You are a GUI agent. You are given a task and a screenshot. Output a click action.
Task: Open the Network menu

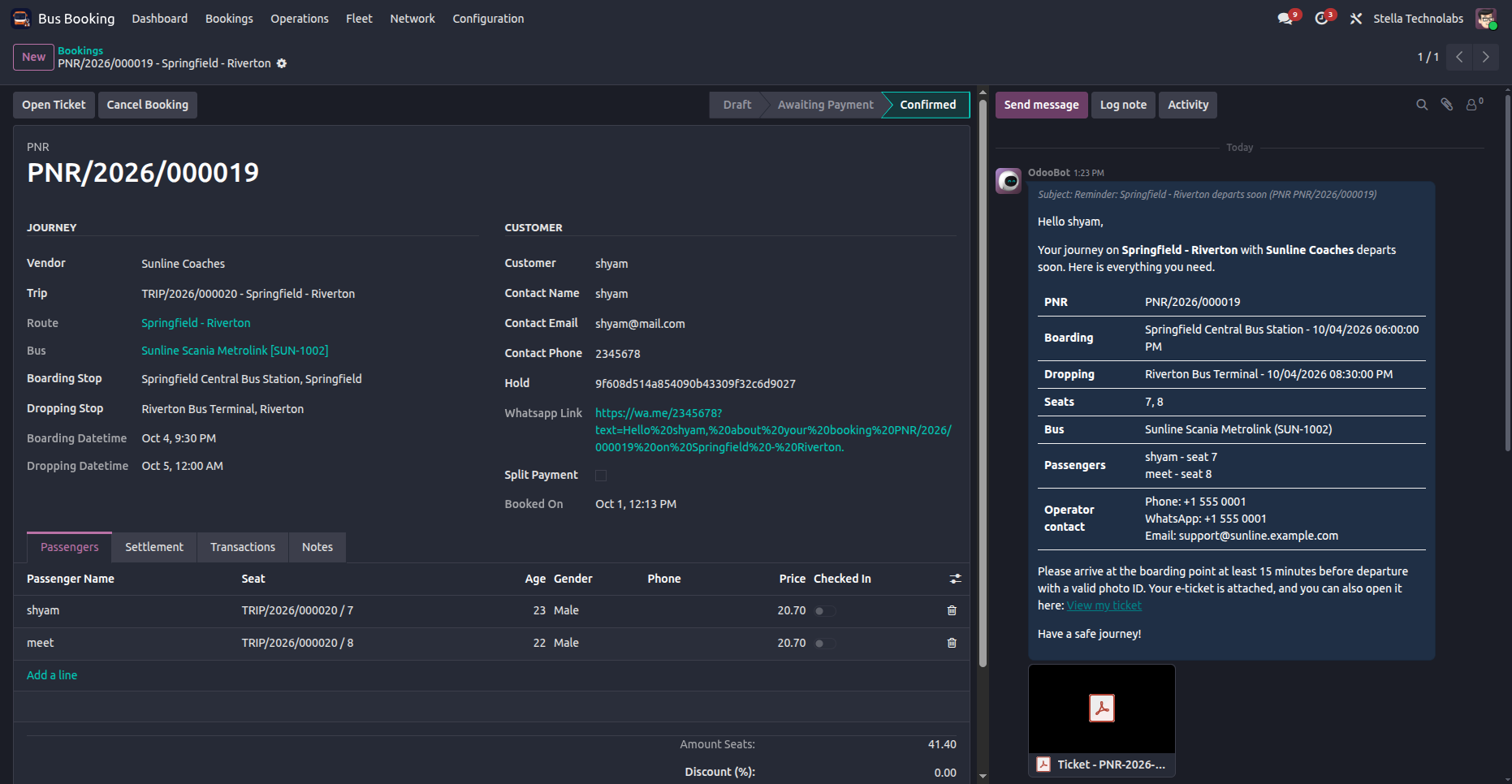click(x=413, y=18)
